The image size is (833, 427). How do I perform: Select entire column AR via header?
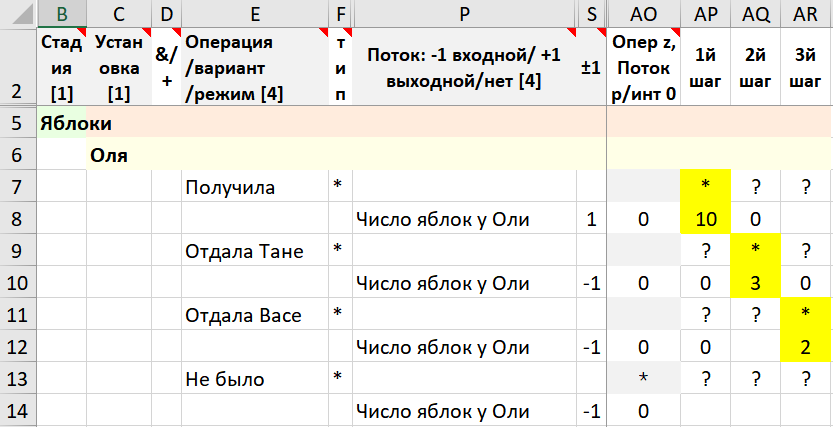tap(805, 13)
